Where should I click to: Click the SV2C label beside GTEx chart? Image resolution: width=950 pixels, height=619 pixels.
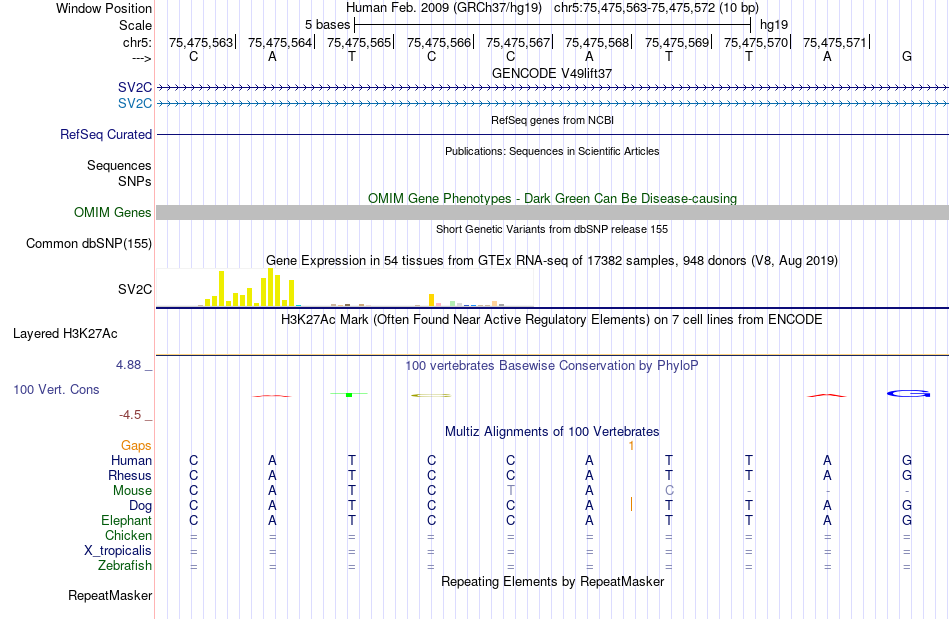pos(135,290)
